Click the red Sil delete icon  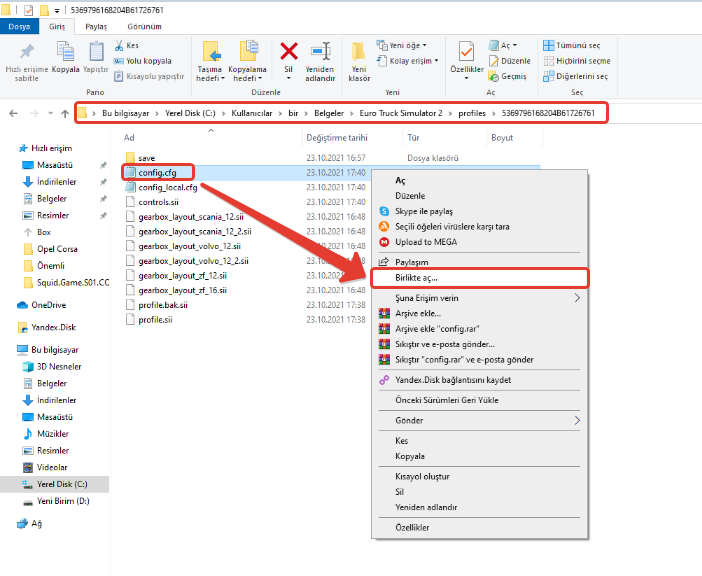289,51
